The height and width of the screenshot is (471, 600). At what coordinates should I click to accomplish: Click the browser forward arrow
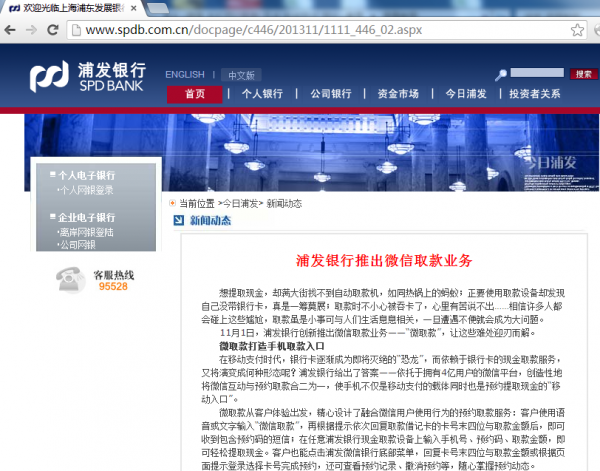pos(31,30)
